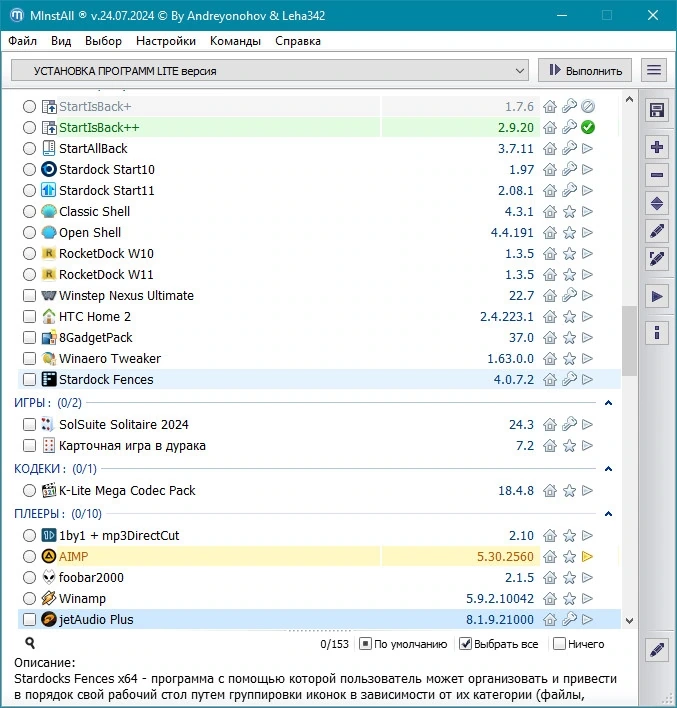Click star icon for Winamp

point(569,598)
